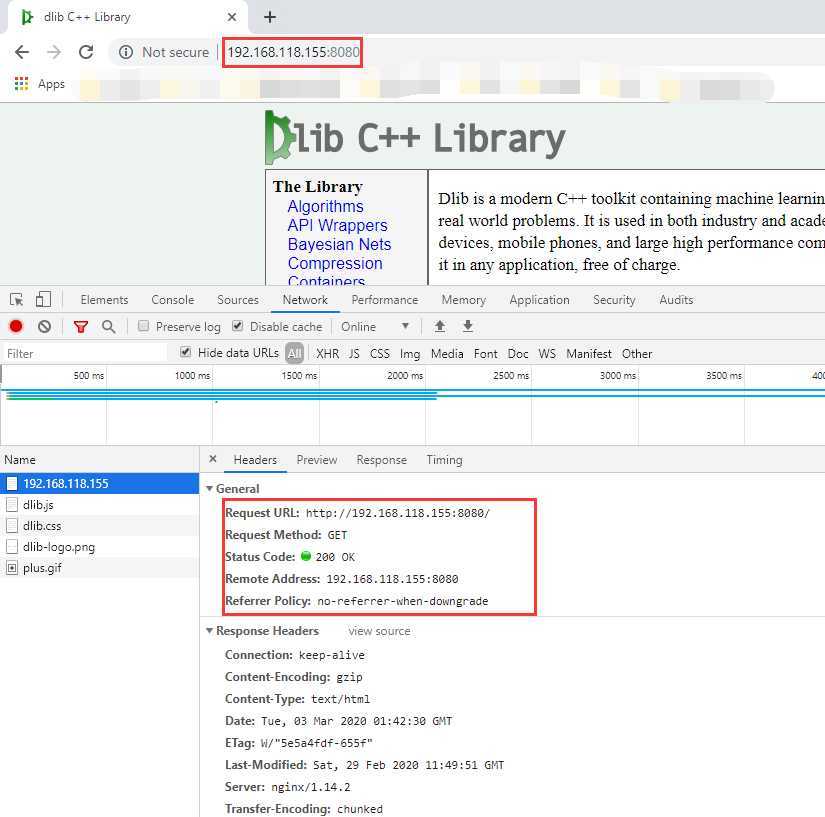The image size is (825, 817).
Task: Switch to the Performance panel
Action: pos(385,300)
